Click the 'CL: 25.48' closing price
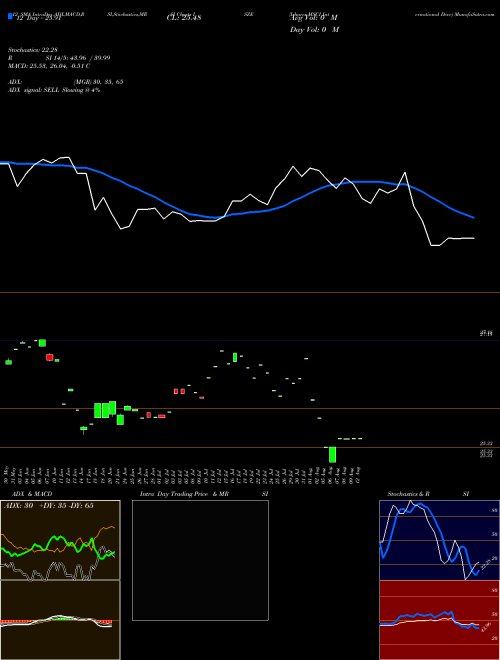The image size is (500, 660). [x=184, y=18]
